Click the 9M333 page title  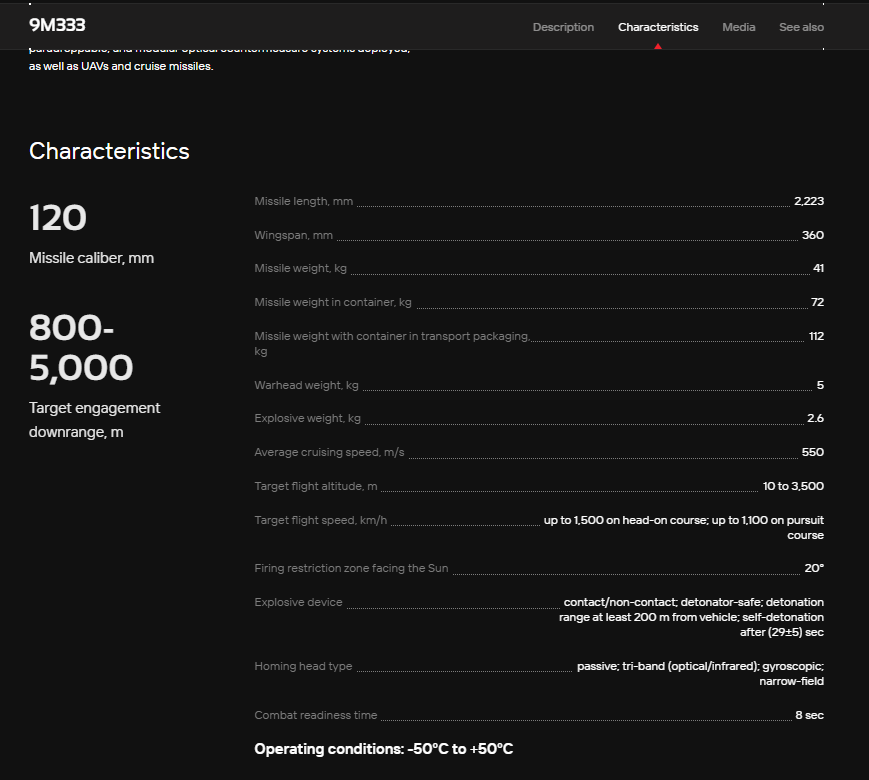coord(57,25)
